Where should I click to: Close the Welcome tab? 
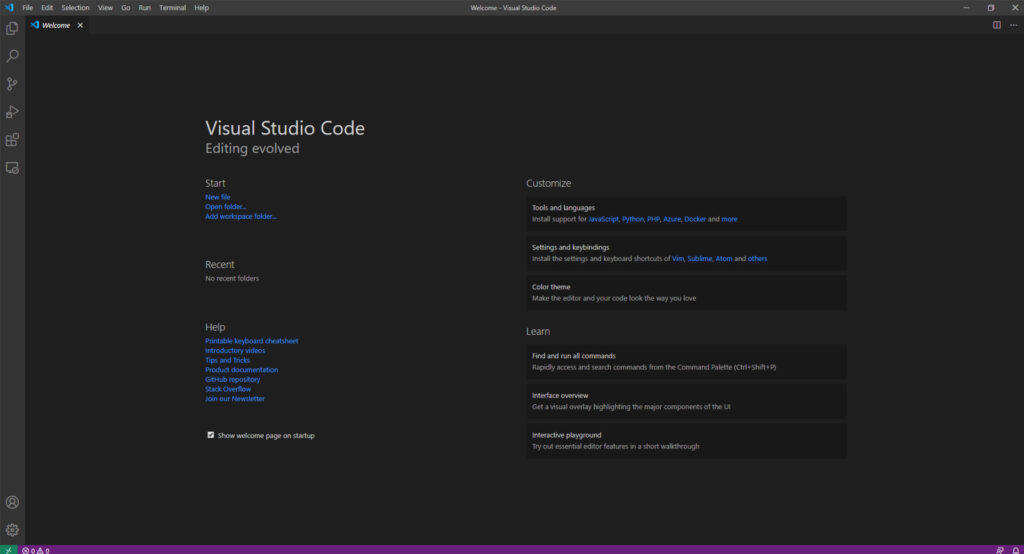80,25
